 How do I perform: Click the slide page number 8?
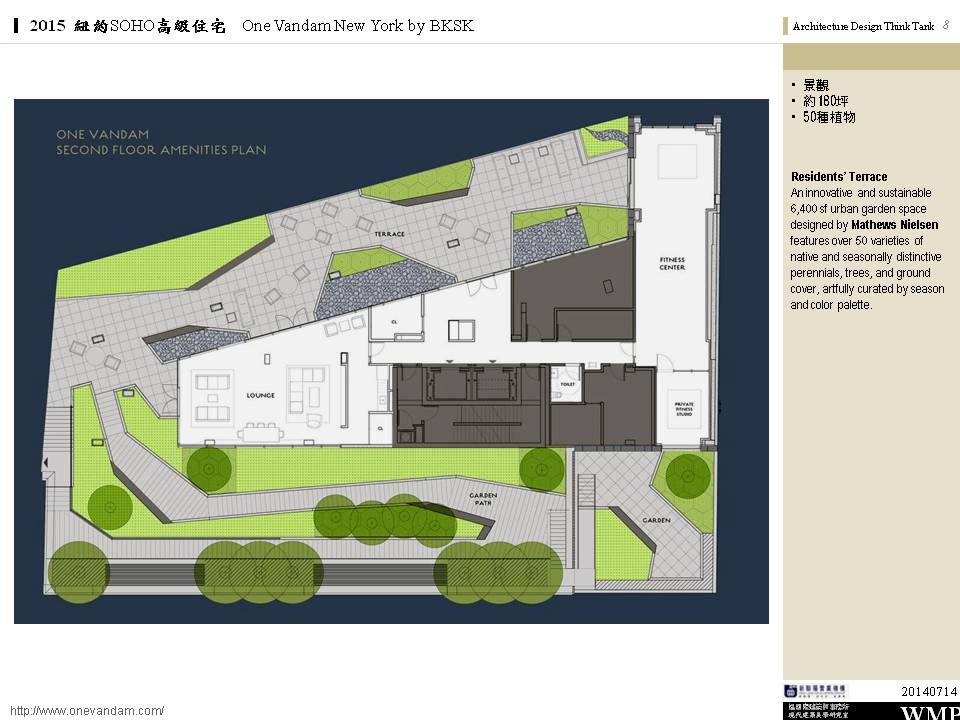(946, 26)
